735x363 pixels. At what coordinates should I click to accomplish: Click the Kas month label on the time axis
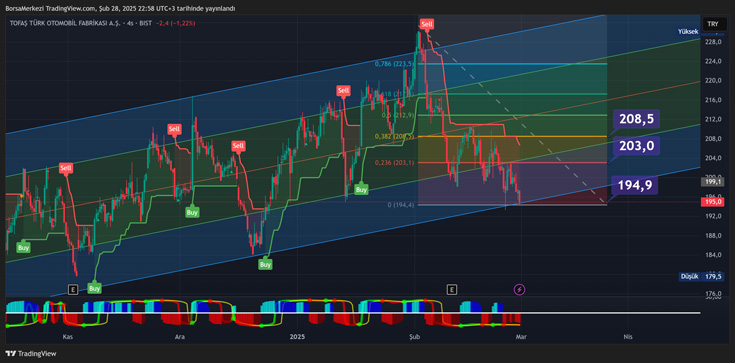click(67, 337)
